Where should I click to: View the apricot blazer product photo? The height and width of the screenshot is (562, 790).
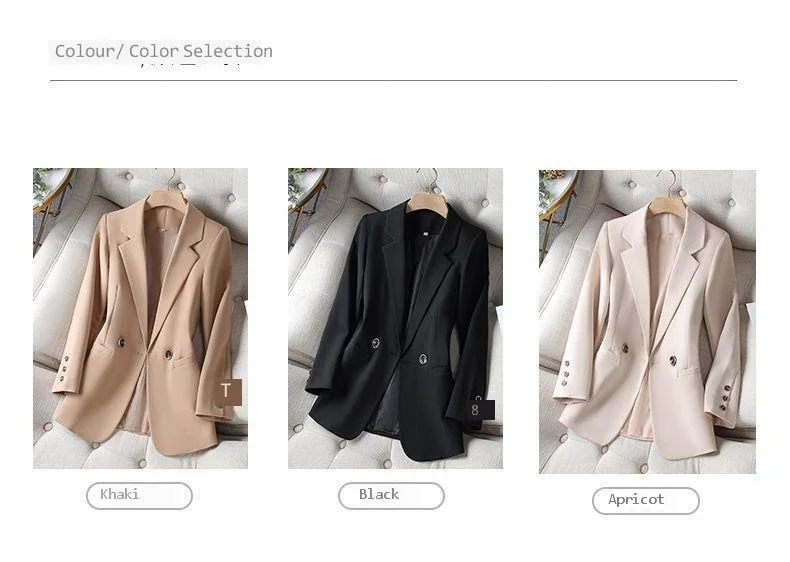coord(647,322)
